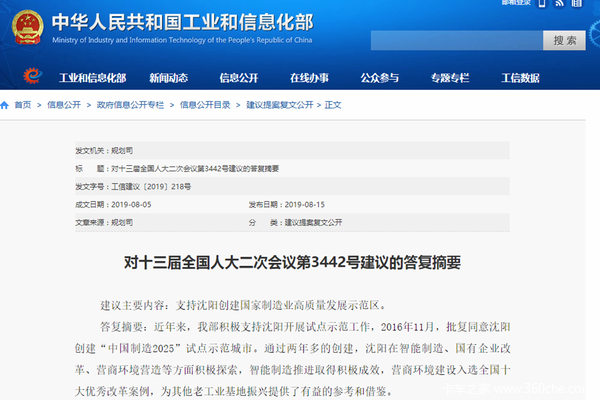
Task: Open the 在线办事 nav menu
Action: coord(310,78)
